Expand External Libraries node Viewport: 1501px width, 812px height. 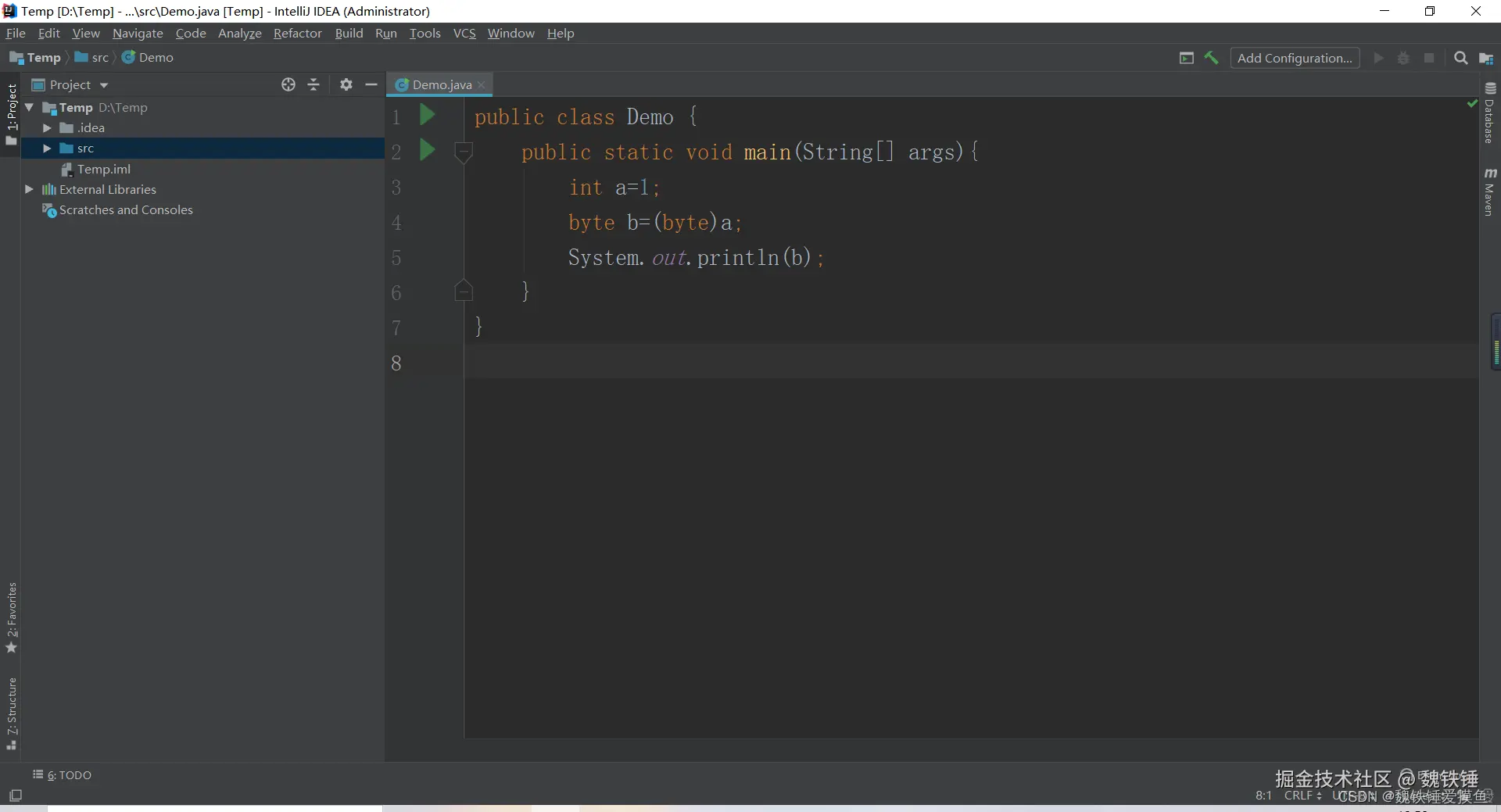30,189
